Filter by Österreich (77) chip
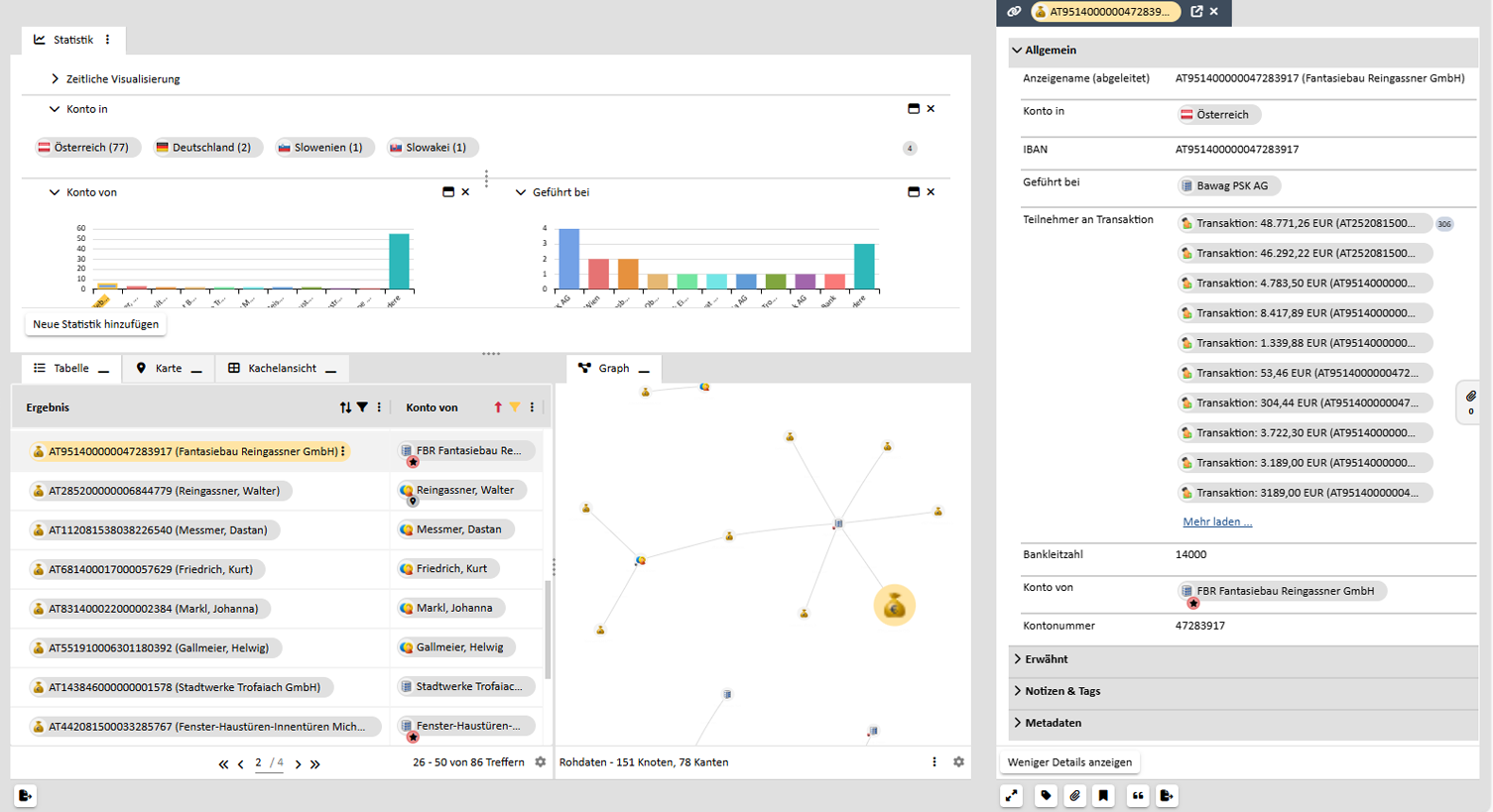Image resolution: width=1493 pixels, height=812 pixels. 87,148
